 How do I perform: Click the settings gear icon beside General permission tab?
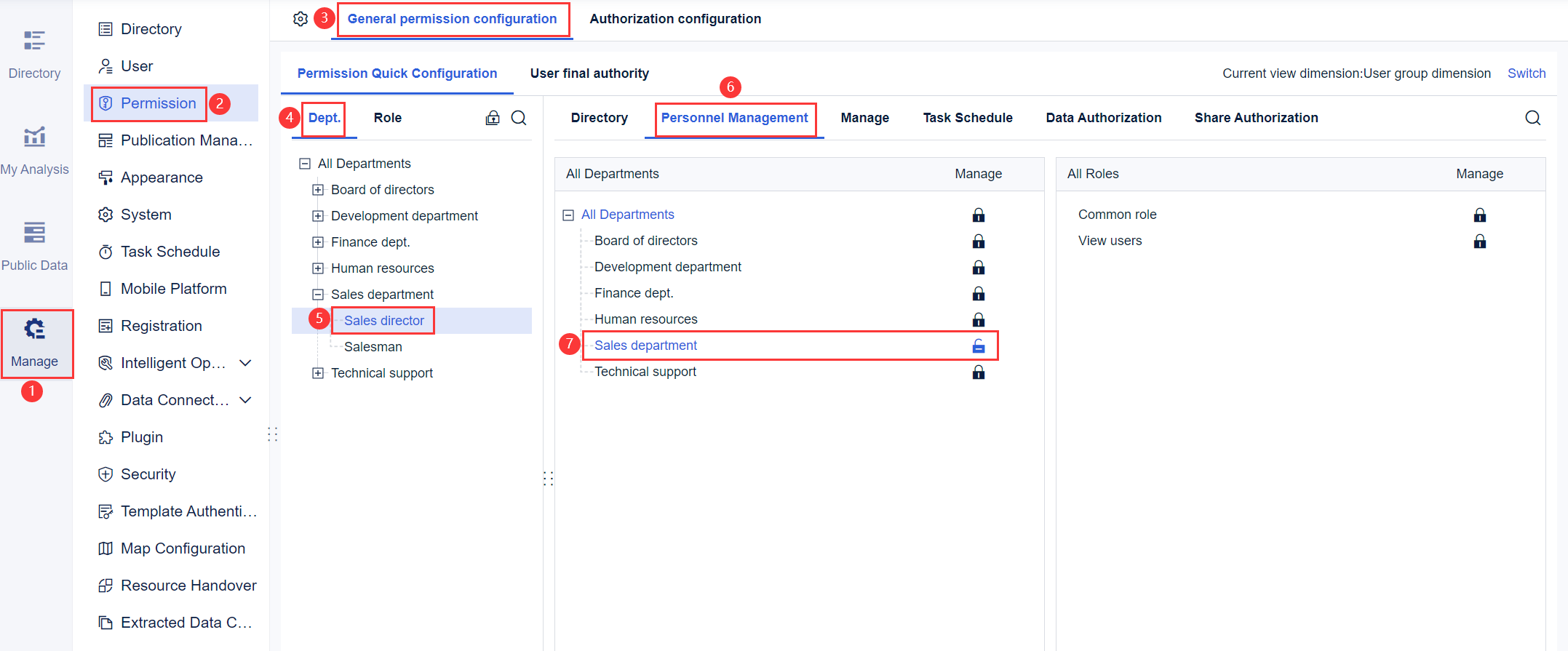point(301,19)
